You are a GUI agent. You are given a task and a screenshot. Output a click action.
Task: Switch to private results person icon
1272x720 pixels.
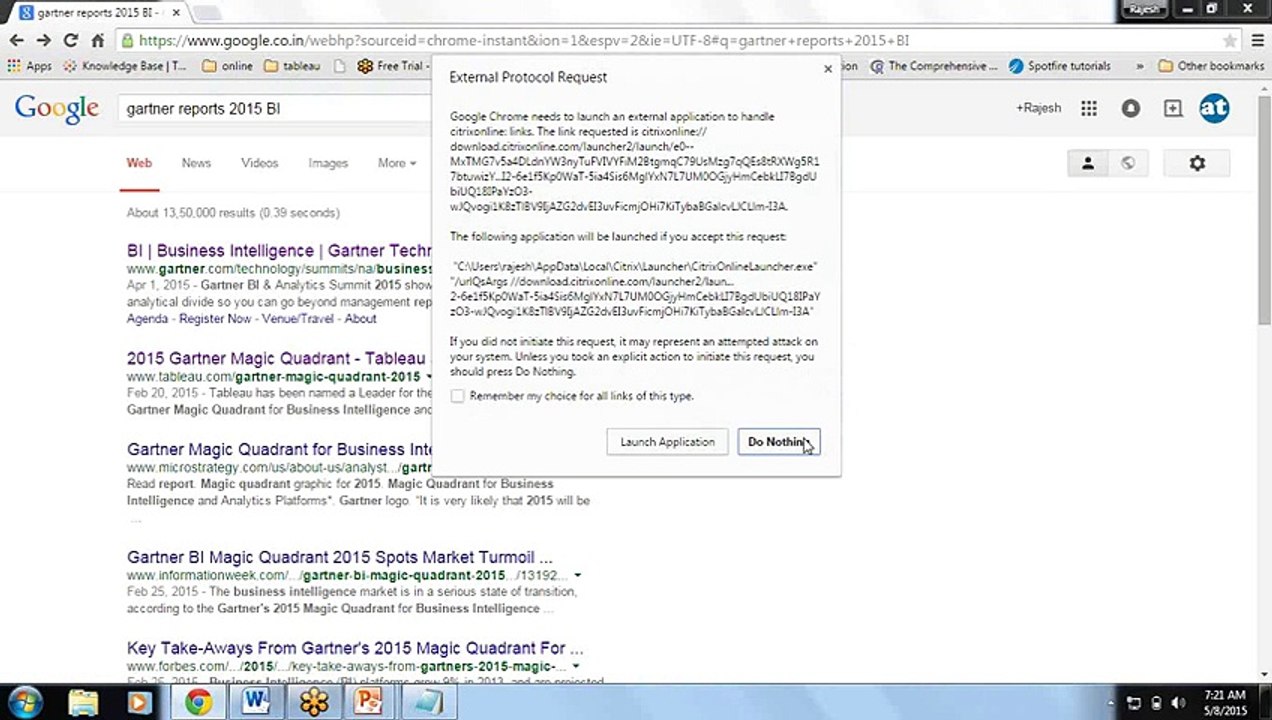tap(1088, 163)
